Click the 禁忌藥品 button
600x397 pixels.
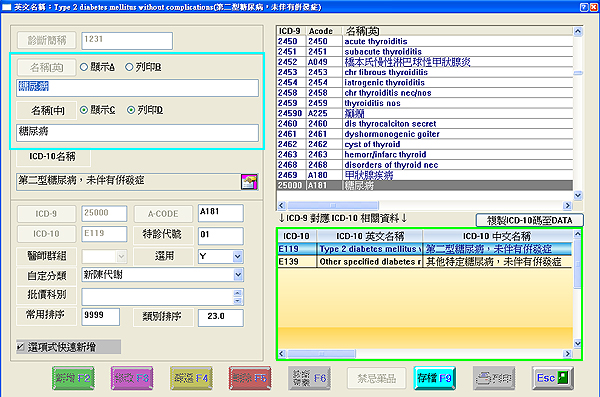pos(377,378)
